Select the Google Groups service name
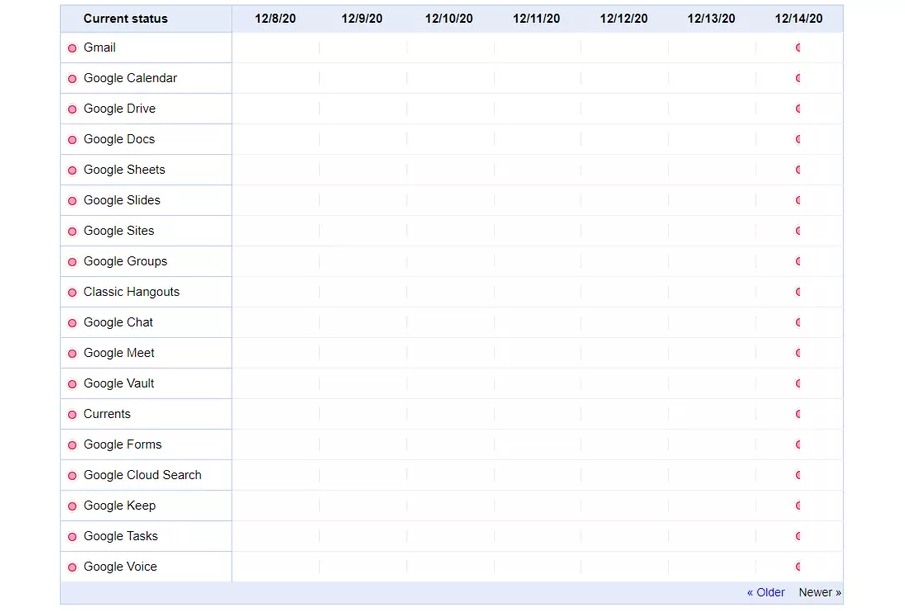The image size is (905, 611). tap(125, 262)
